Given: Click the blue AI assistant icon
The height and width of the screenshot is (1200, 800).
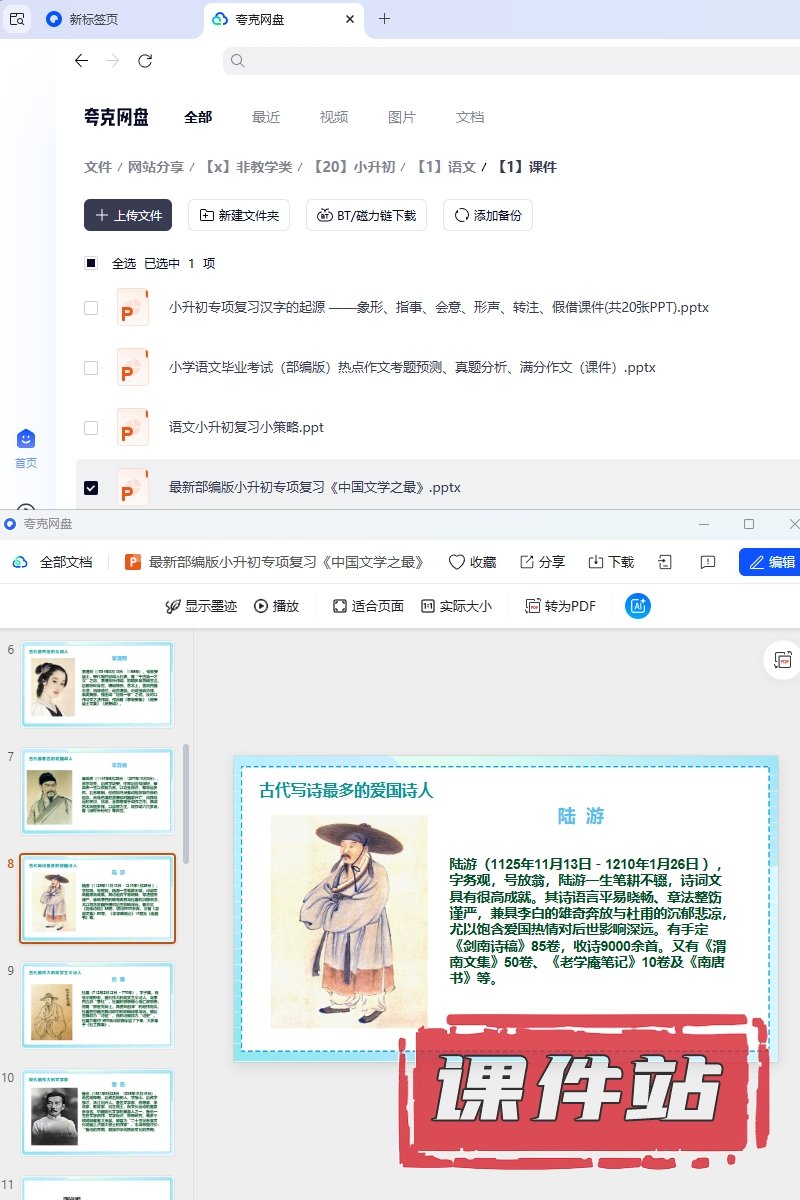Looking at the screenshot, I should tap(638, 605).
